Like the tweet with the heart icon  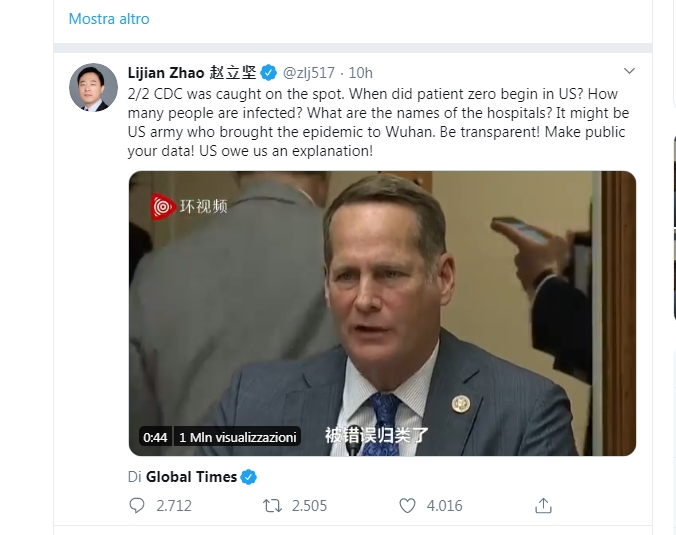click(407, 506)
